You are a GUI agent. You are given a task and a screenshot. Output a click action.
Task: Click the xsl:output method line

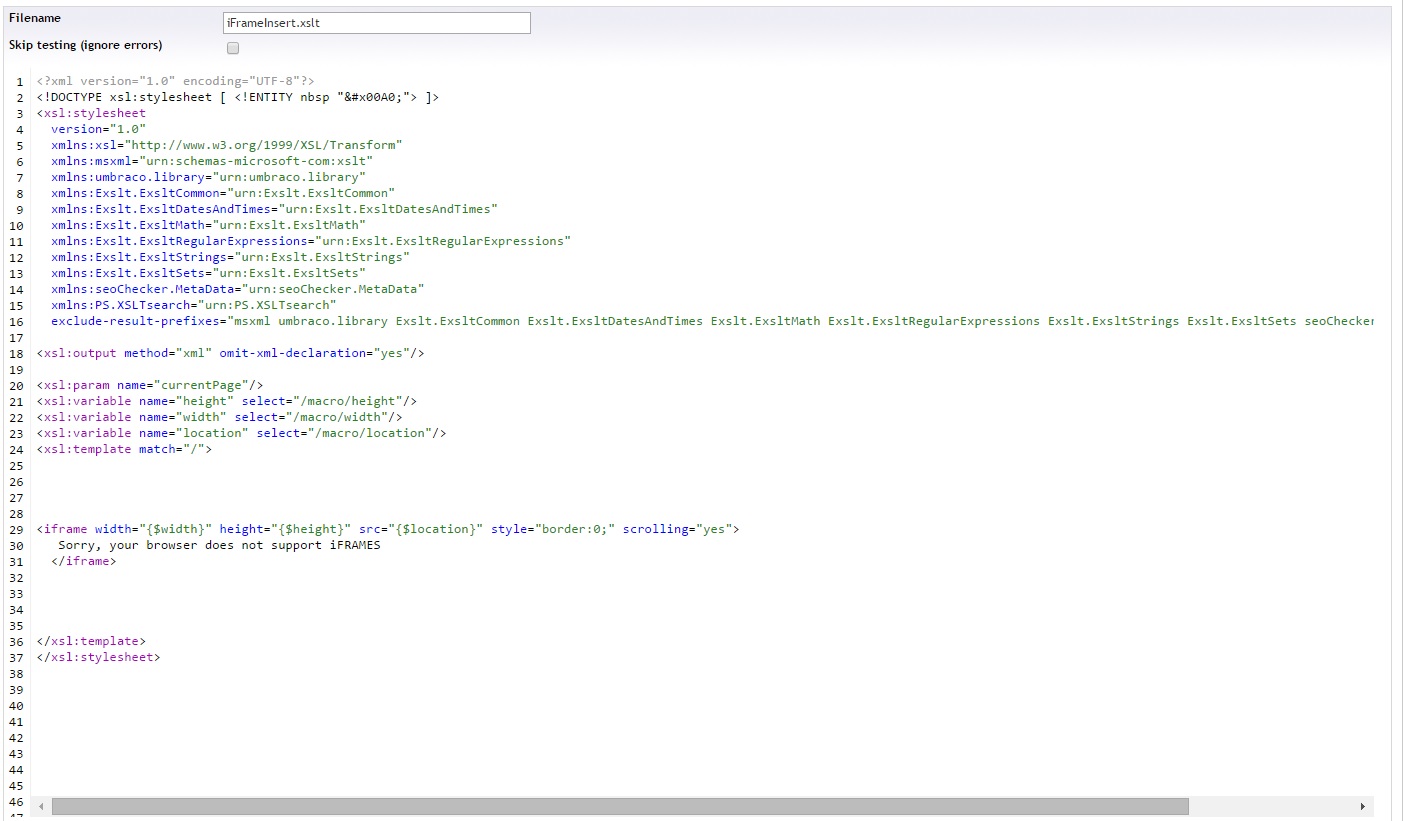tap(230, 353)
